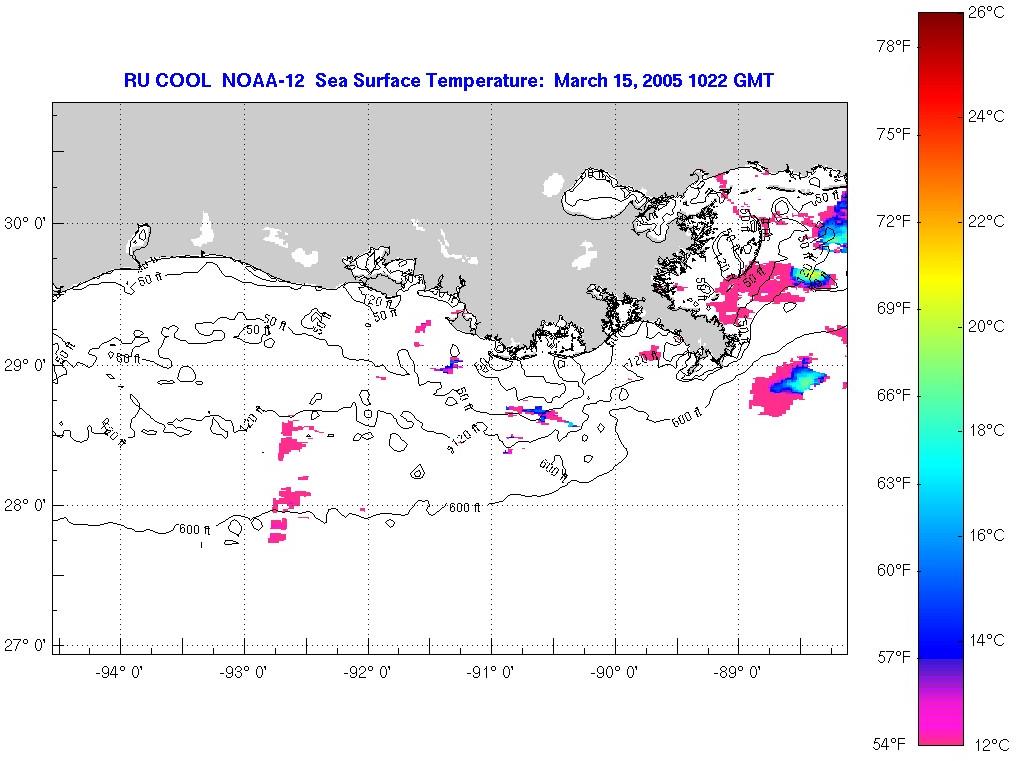Click the '57°F' colorbar label

click(x=894, y=657)
